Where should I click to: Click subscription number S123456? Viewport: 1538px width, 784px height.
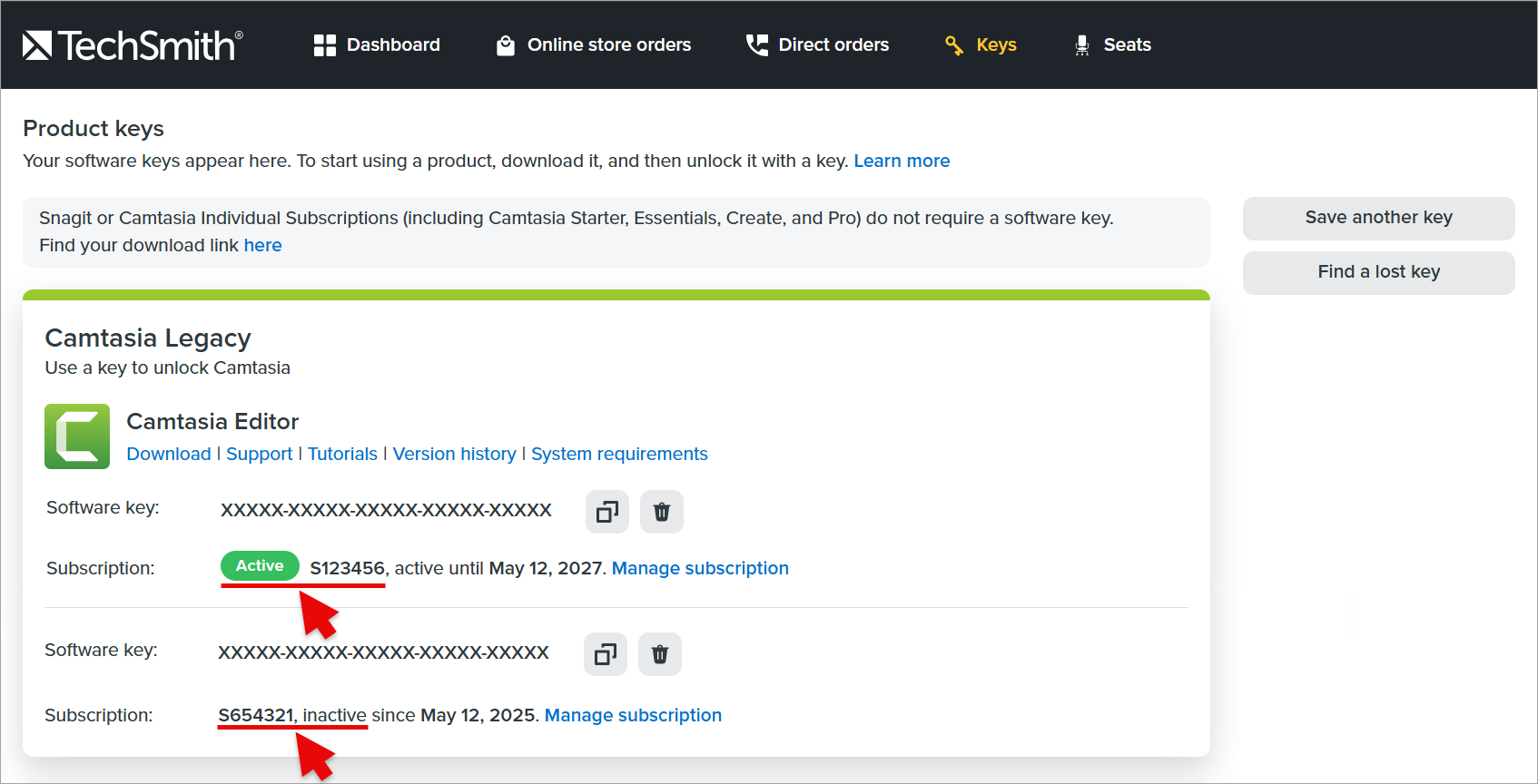point(347,569)
